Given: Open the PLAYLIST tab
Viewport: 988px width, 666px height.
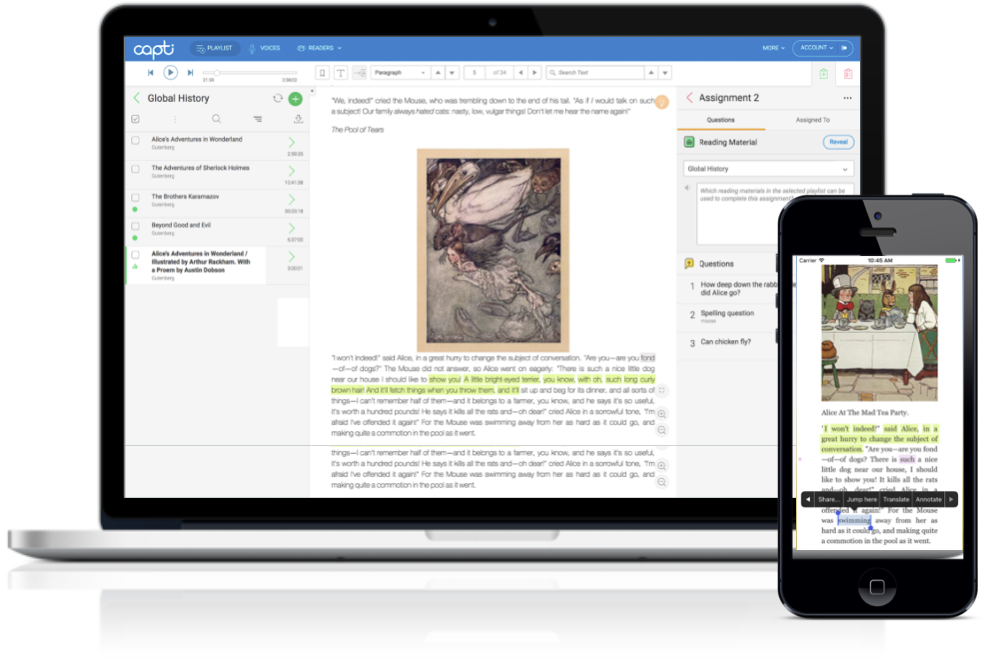Looking at the screenshot, I should pyautogui.click(x=214, y=48).
